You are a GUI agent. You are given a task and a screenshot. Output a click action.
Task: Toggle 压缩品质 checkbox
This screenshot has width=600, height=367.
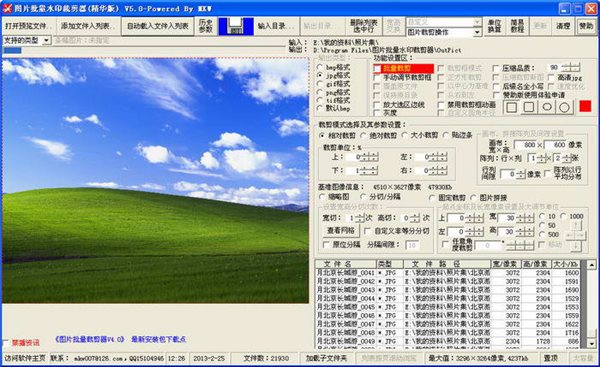496,69
